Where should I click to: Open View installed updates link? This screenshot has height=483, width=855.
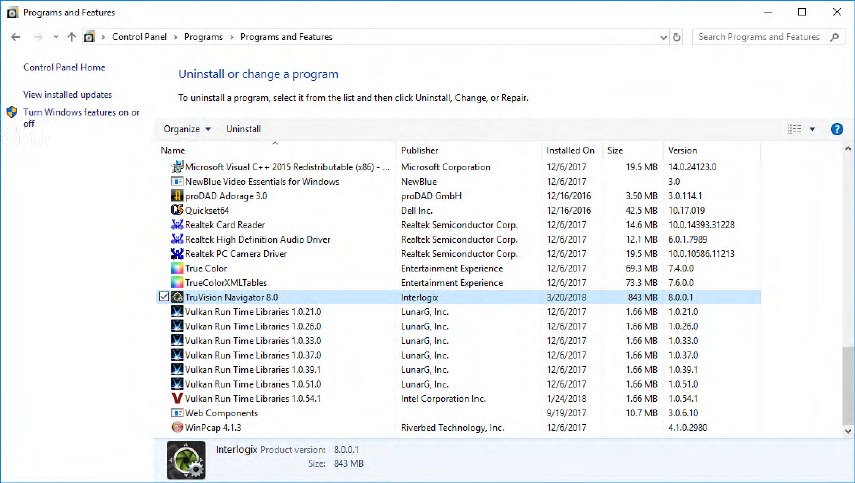point(68,95)
